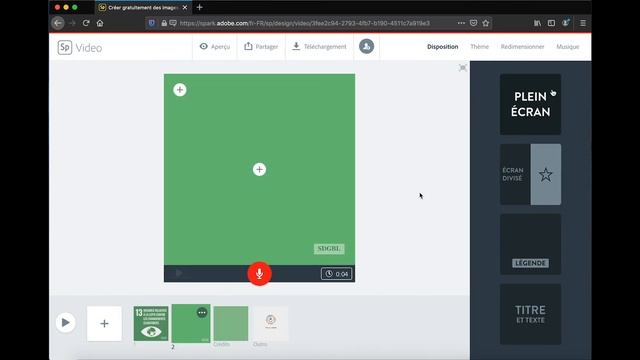Close the Créer gratuitement tab
Screen dimensions: 640x360
click(185, 7)
